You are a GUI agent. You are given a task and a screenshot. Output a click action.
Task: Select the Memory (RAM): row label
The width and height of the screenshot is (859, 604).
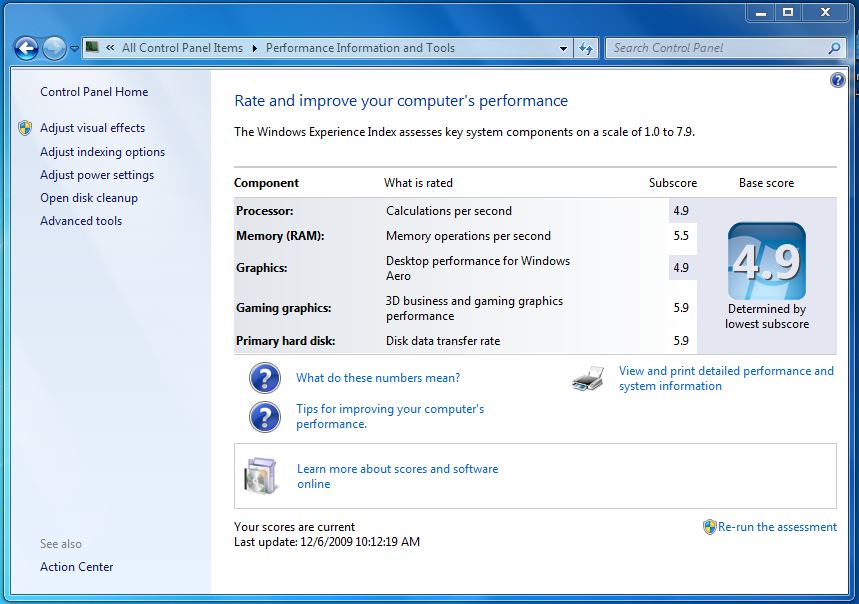[x=280, y=236]
